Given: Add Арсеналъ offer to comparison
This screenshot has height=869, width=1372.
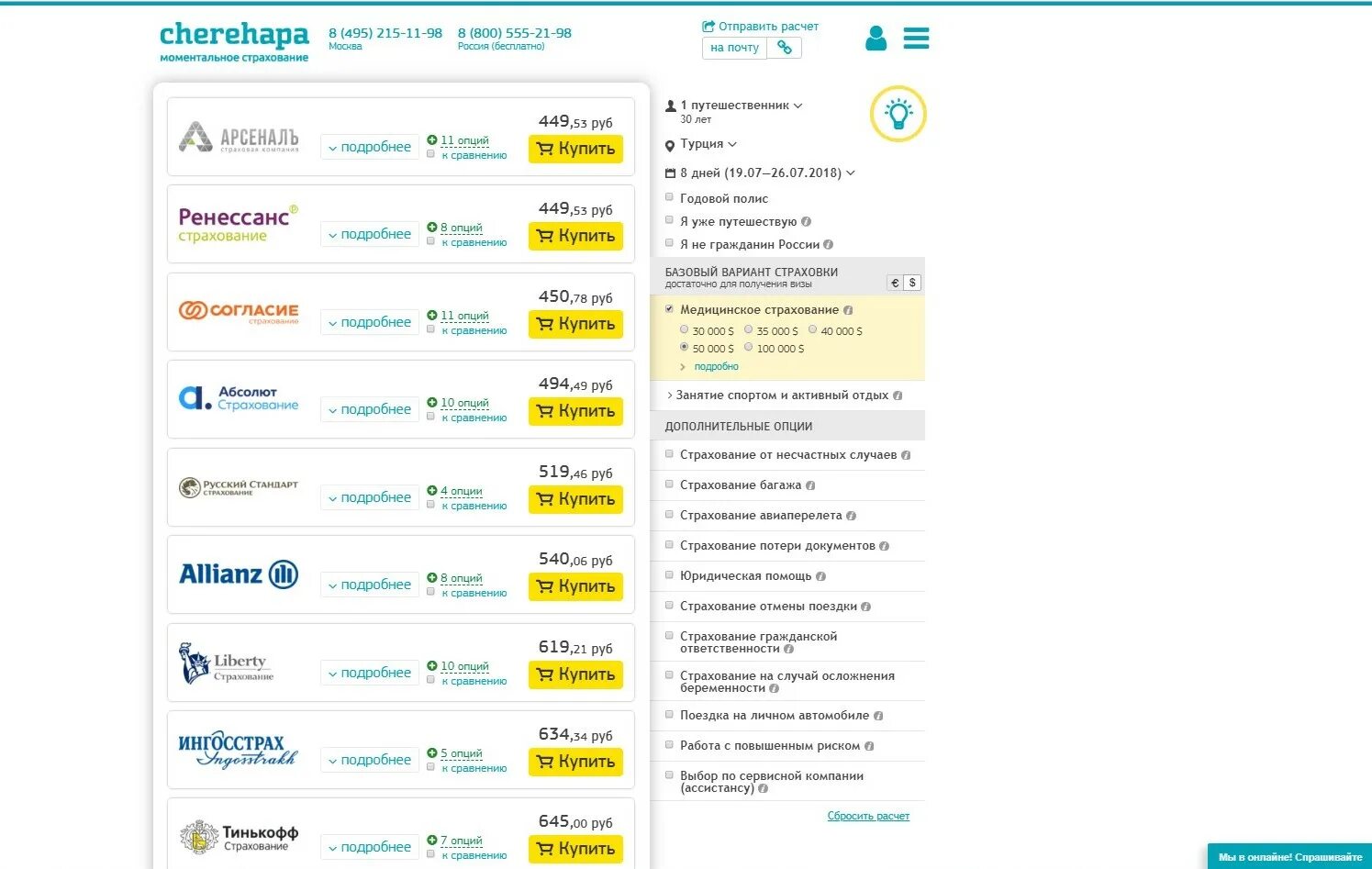Looking at the screenshot, I should (x=430, y=154).
